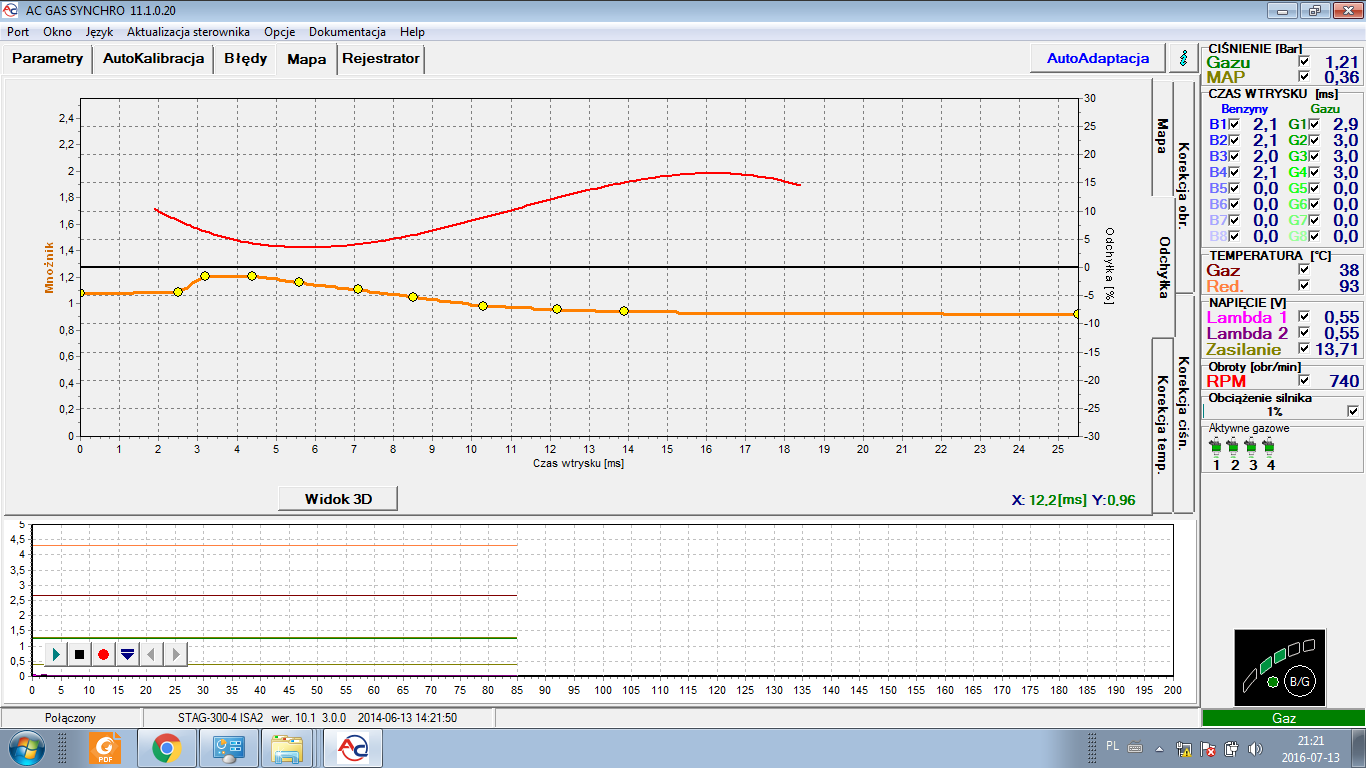This screenshot has height=768, width=1366.
Task: Switch to the Rejestrator tab
Action: click(381, 58)
